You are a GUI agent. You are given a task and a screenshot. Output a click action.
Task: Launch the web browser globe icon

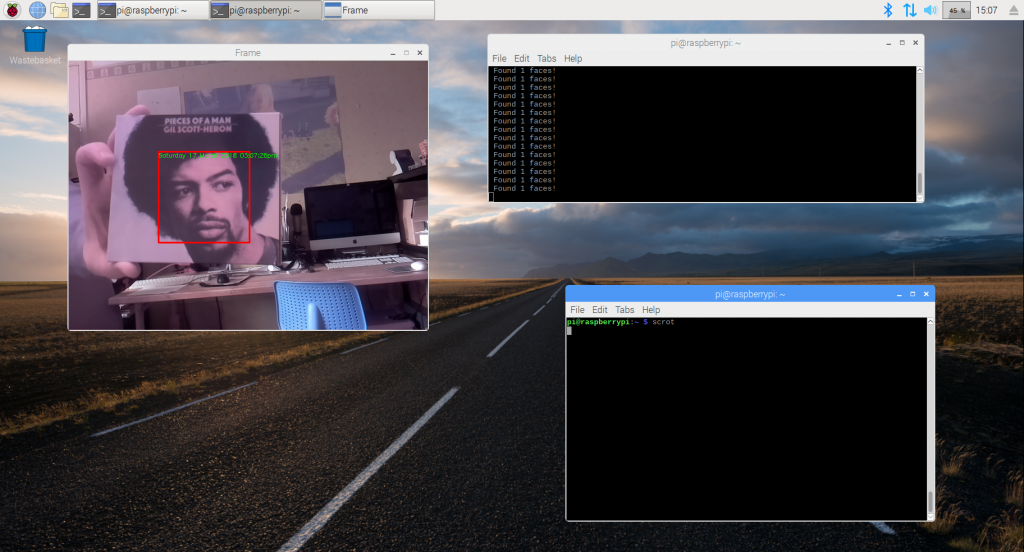tap(37, 10)
